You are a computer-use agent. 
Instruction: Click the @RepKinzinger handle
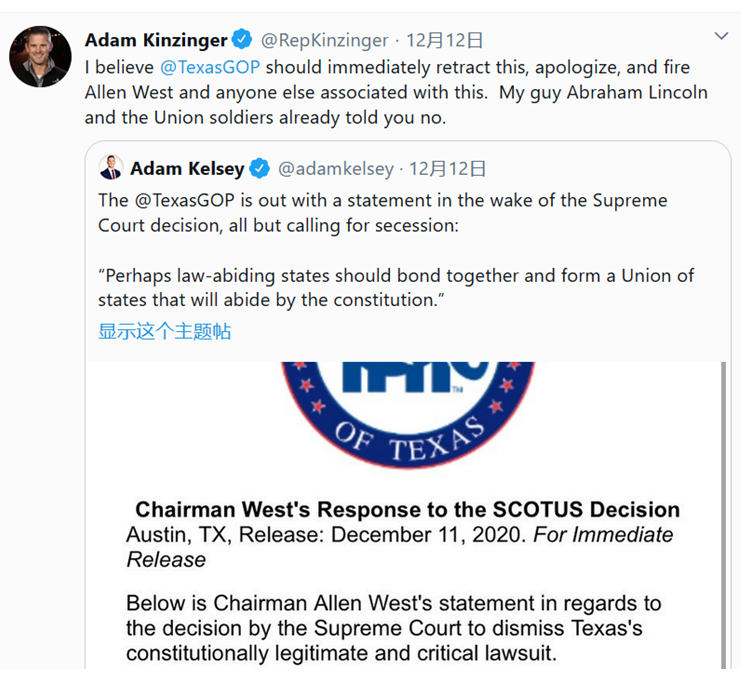click(x=324, y=41)
